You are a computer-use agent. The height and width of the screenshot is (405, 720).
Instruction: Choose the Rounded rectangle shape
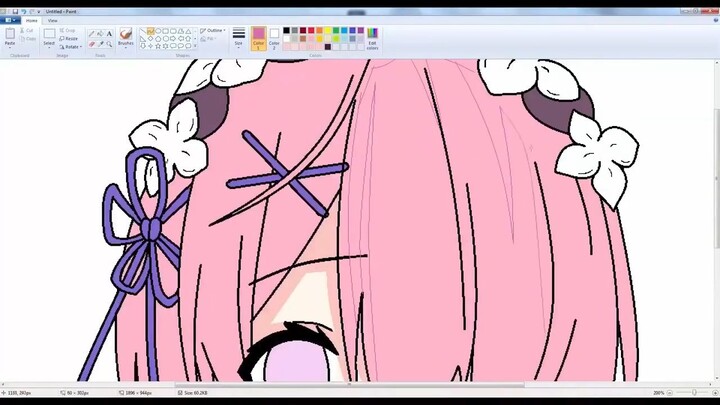(173, 31)
